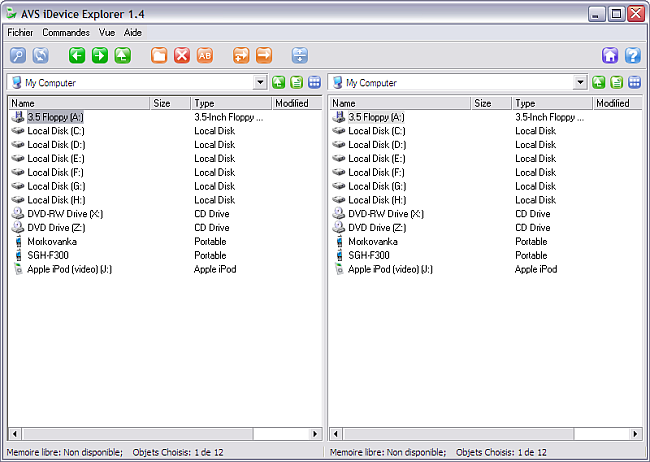Click the refresh toolbar icon
The image size is (650, 462).
click(x=41, y=56)
